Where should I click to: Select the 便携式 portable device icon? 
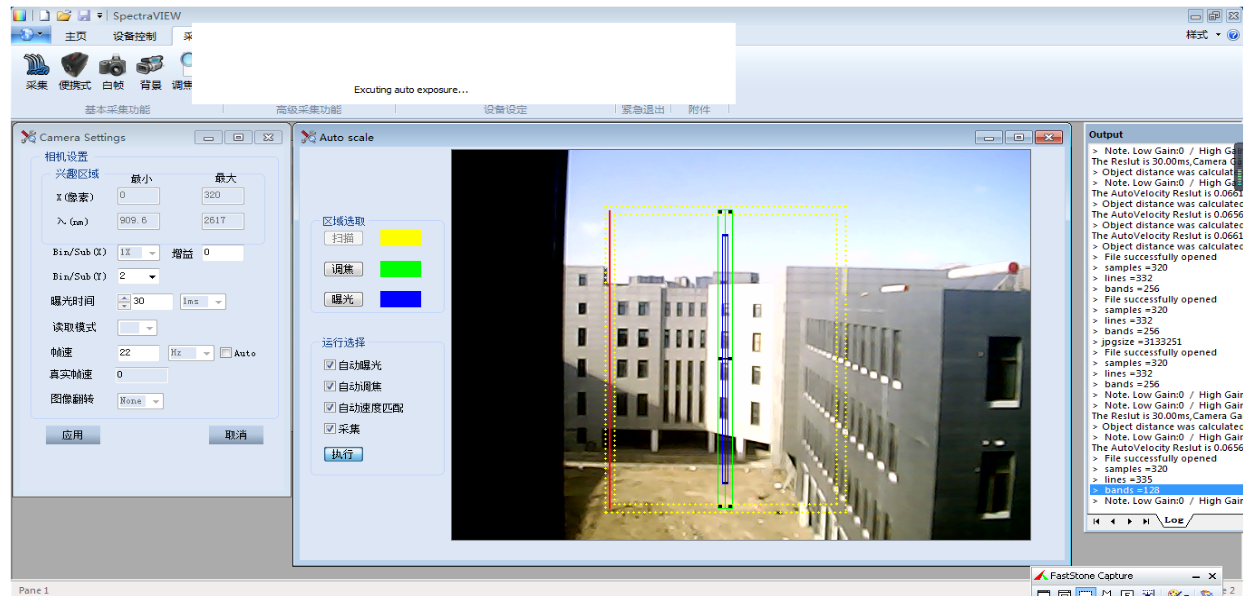click(75, 68)
